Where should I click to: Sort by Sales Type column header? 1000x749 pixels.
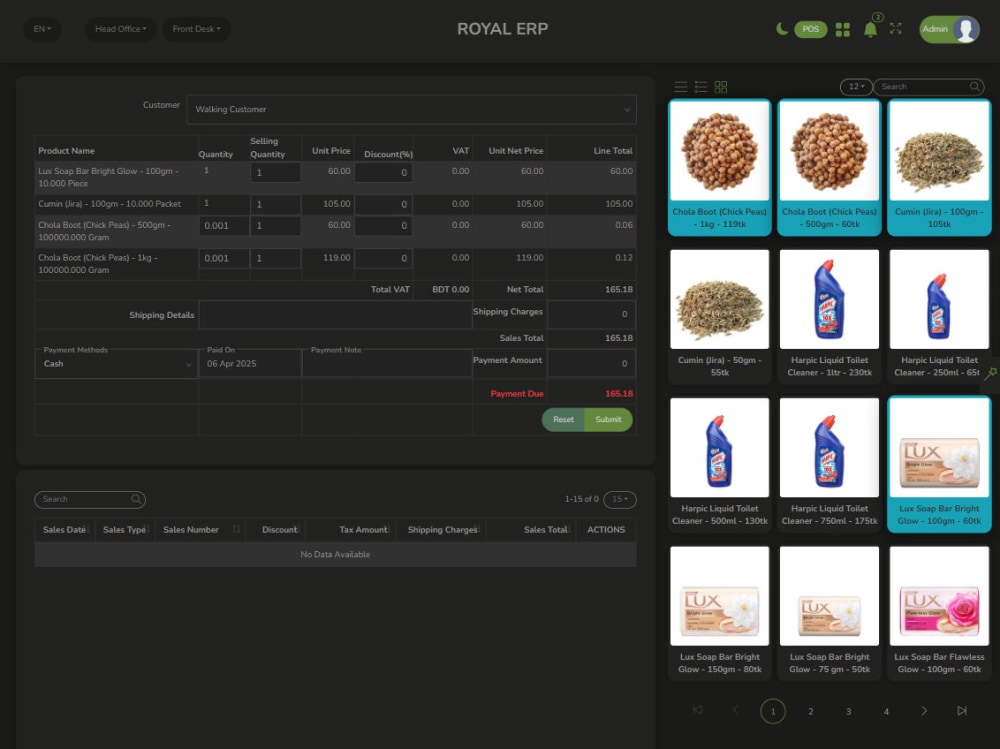pyautogui.click(x=125, y=530)
